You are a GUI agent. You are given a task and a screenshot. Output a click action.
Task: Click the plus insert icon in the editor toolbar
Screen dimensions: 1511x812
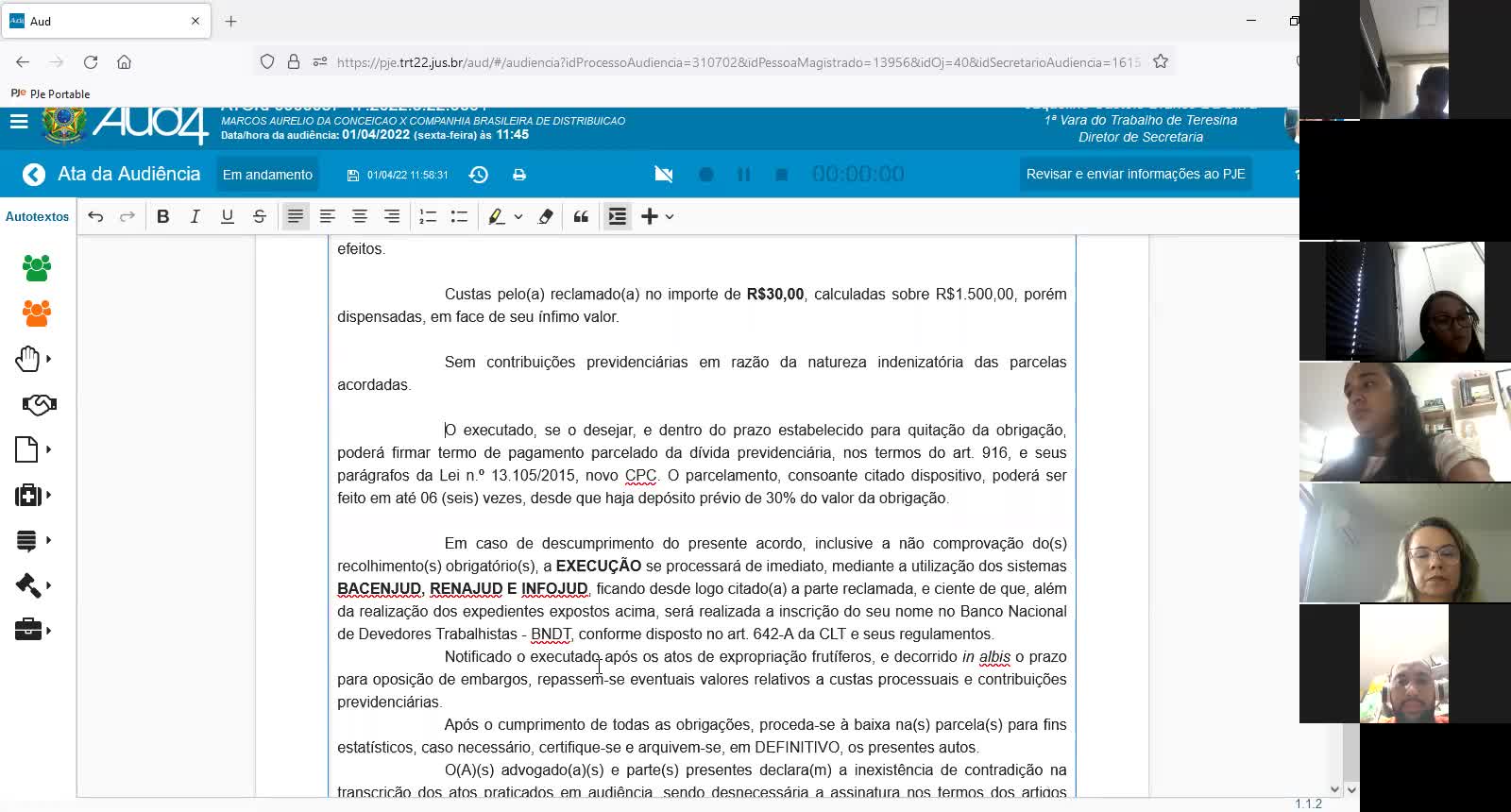(x=650, y=216)
